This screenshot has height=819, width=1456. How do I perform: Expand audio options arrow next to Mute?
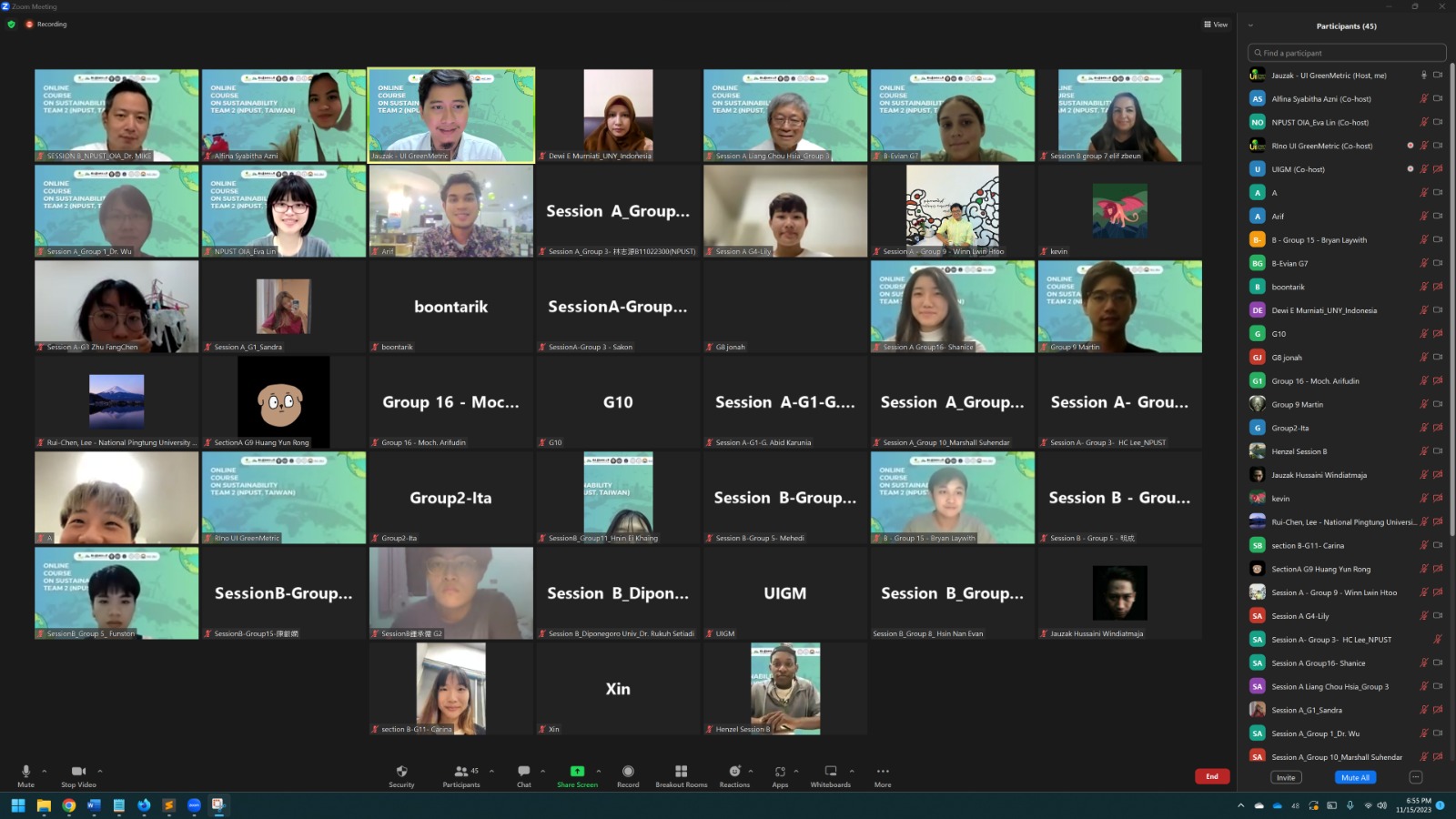coord(45,771)
